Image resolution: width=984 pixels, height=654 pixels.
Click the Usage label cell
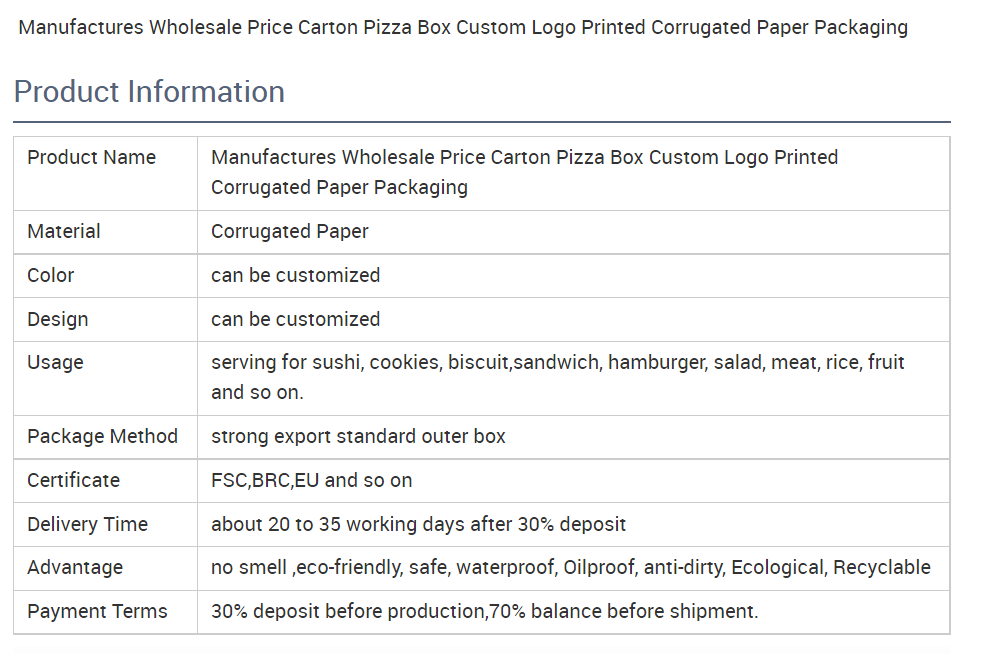(56, 363)
